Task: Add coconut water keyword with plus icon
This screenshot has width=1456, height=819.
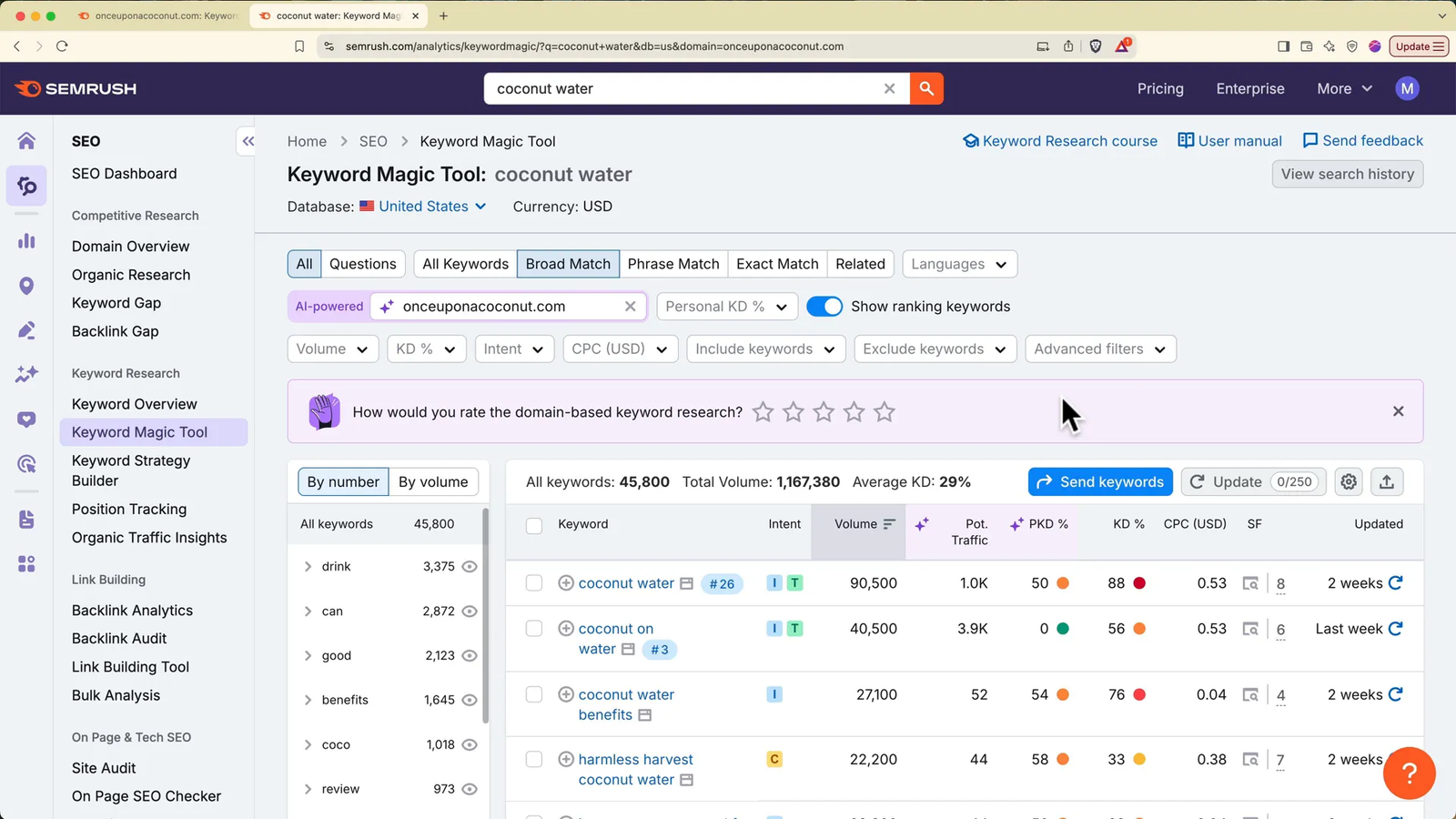Action: tap(565, 582)
